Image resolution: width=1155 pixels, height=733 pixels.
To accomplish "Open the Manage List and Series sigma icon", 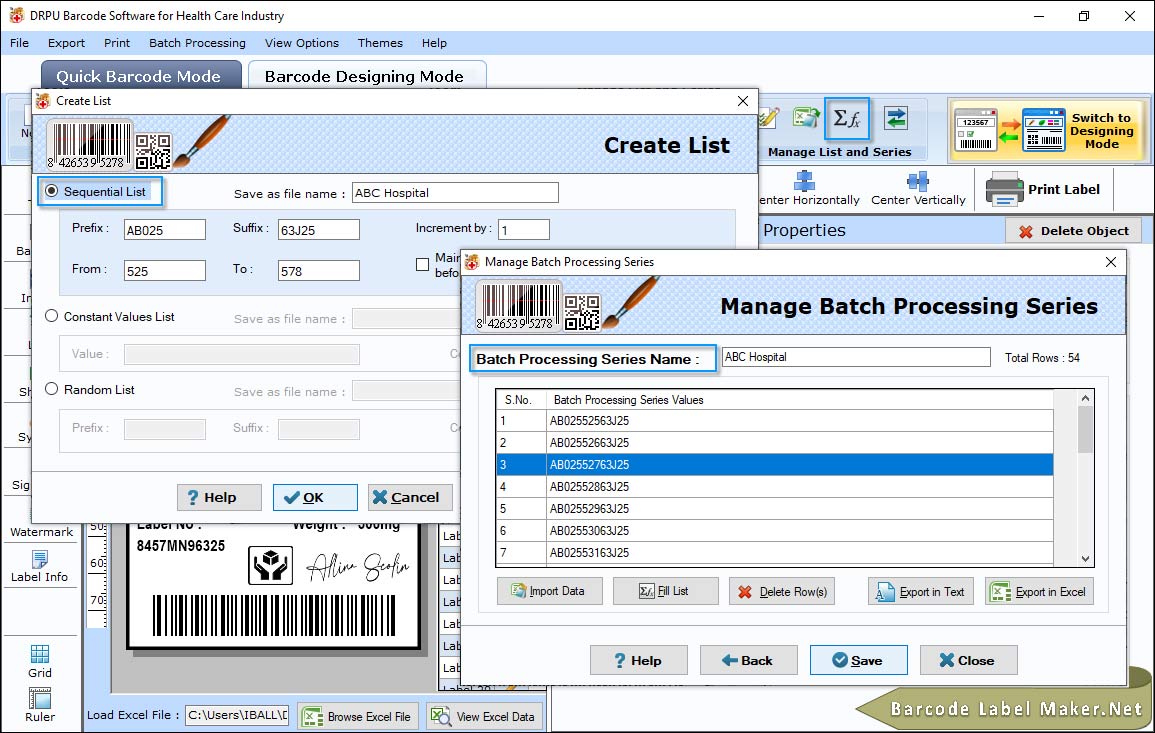I will point(846,119).
